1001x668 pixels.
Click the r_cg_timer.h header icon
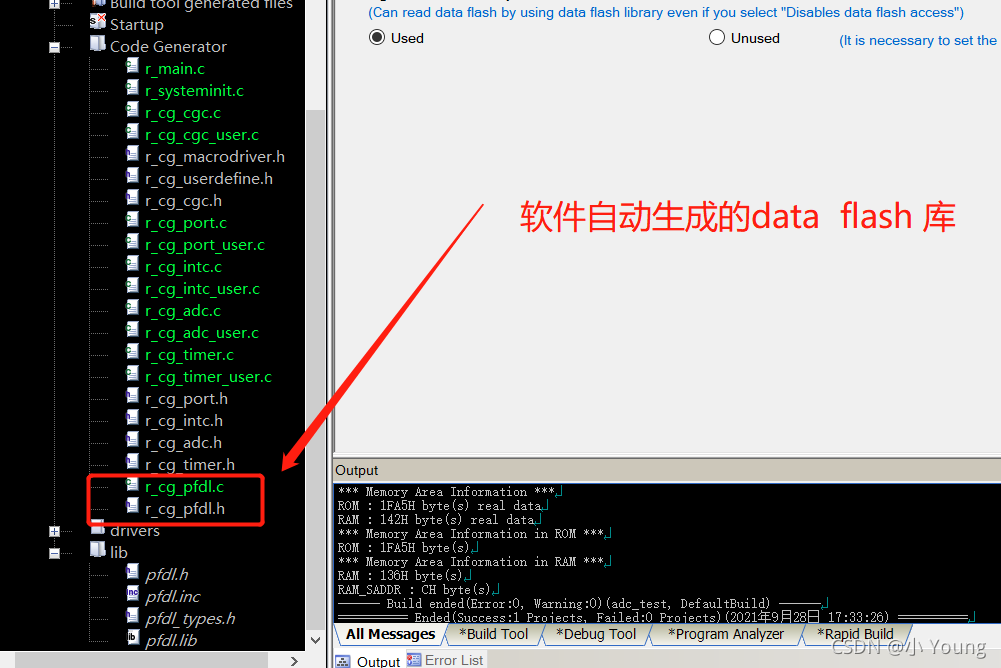[132, 462]
